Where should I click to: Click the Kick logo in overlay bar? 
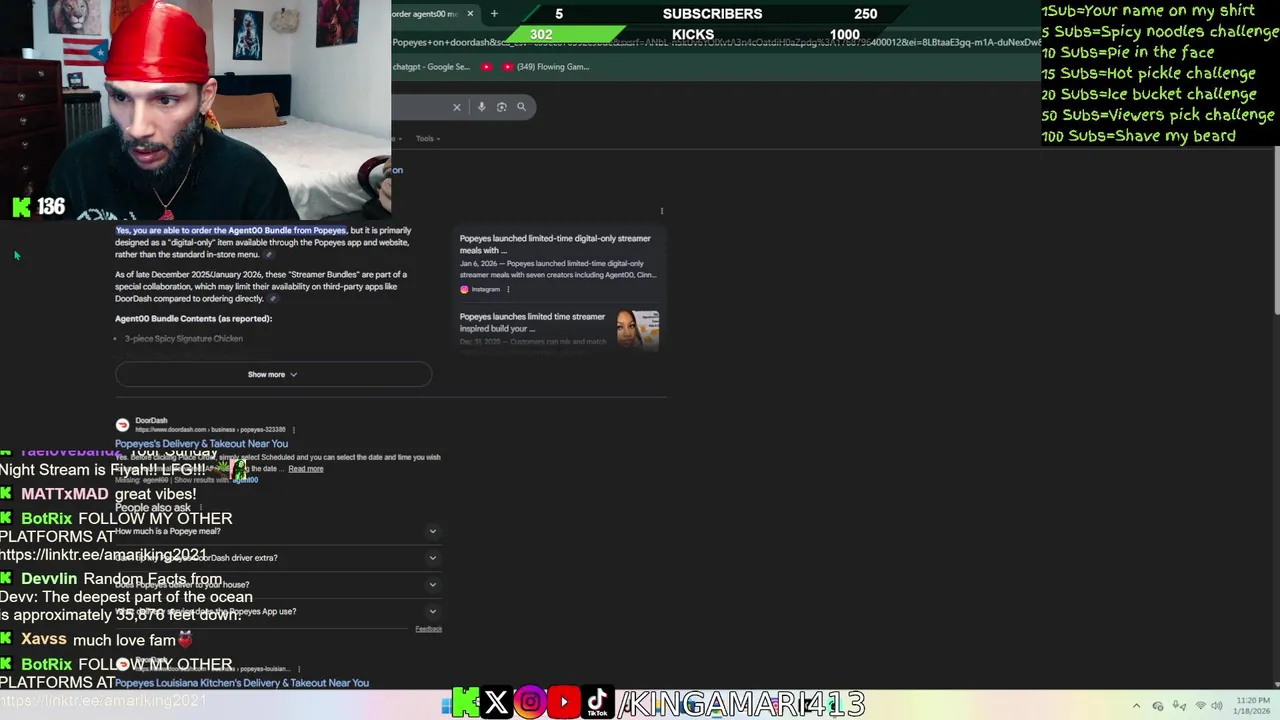point(465,703)
